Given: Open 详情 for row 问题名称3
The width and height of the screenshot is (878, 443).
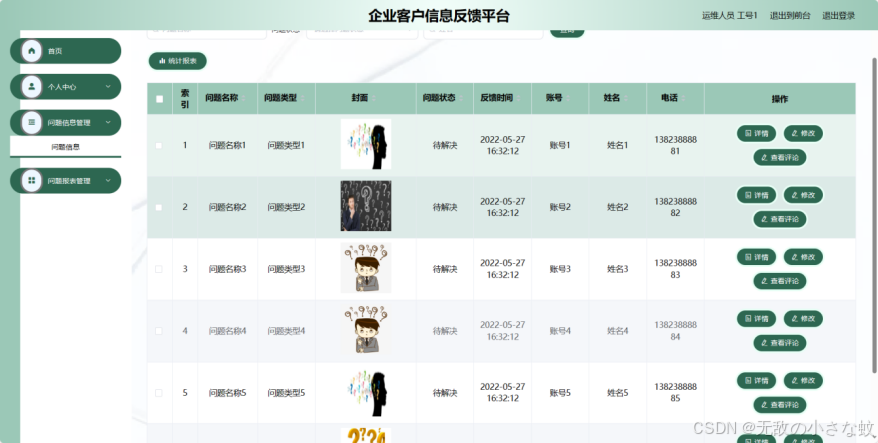Looking at the screenshot, I should 756,257.
